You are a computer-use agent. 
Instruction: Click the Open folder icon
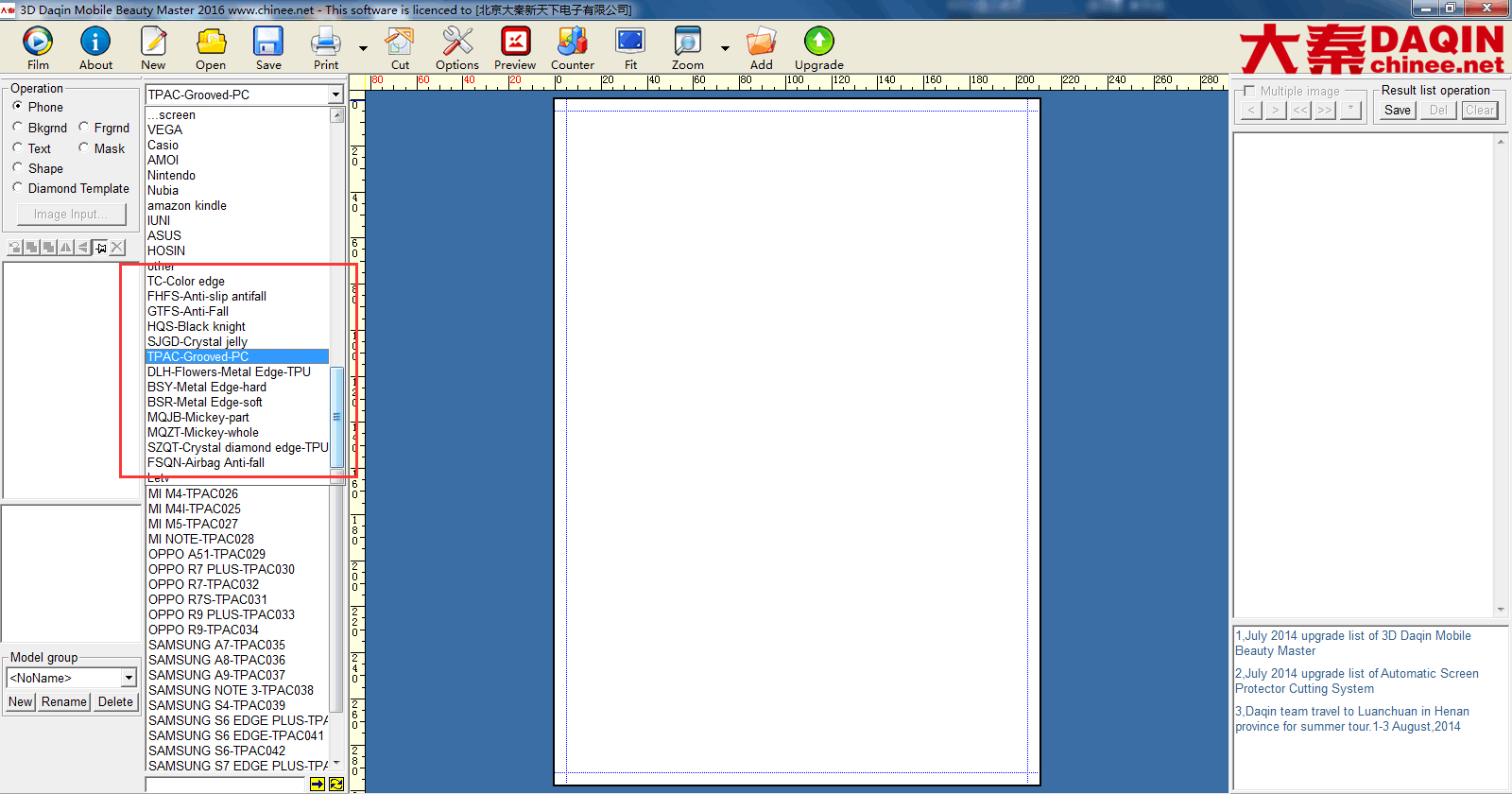coord(211,42)
